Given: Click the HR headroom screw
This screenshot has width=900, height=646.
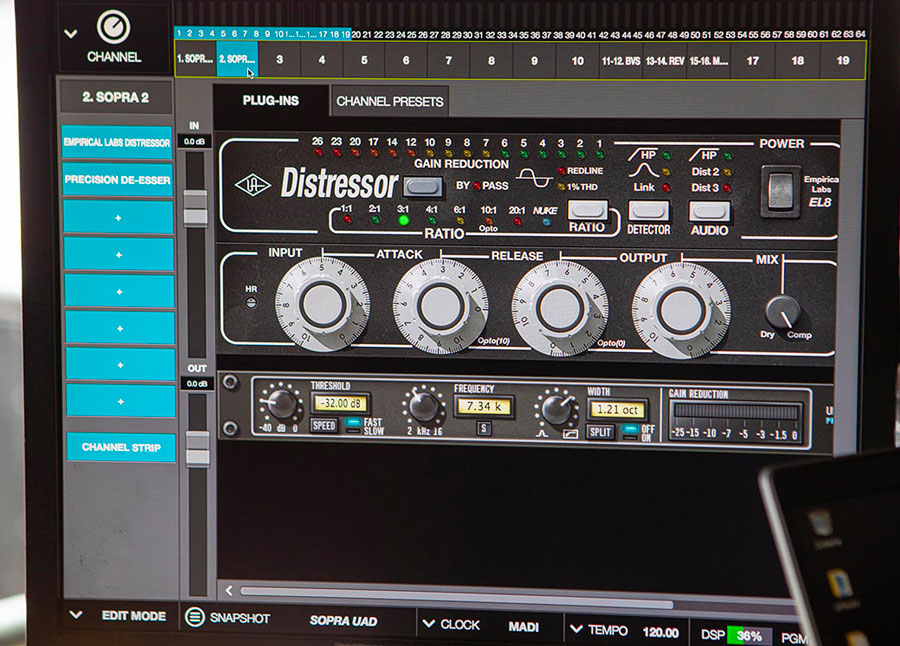Looking at the screenshot, I should click(x=251, y=302).
